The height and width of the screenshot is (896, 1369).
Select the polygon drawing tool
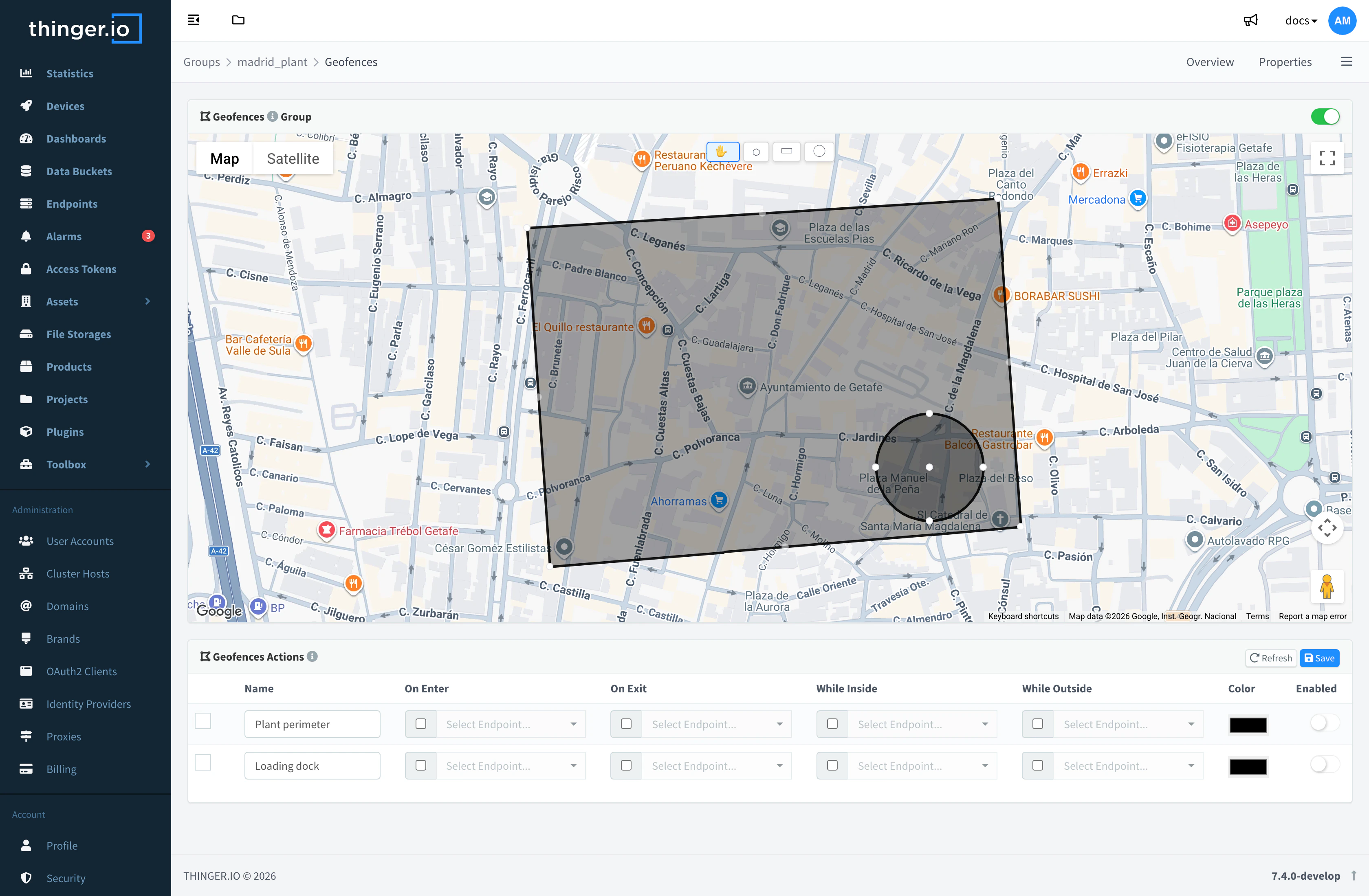tap(756, 152)
